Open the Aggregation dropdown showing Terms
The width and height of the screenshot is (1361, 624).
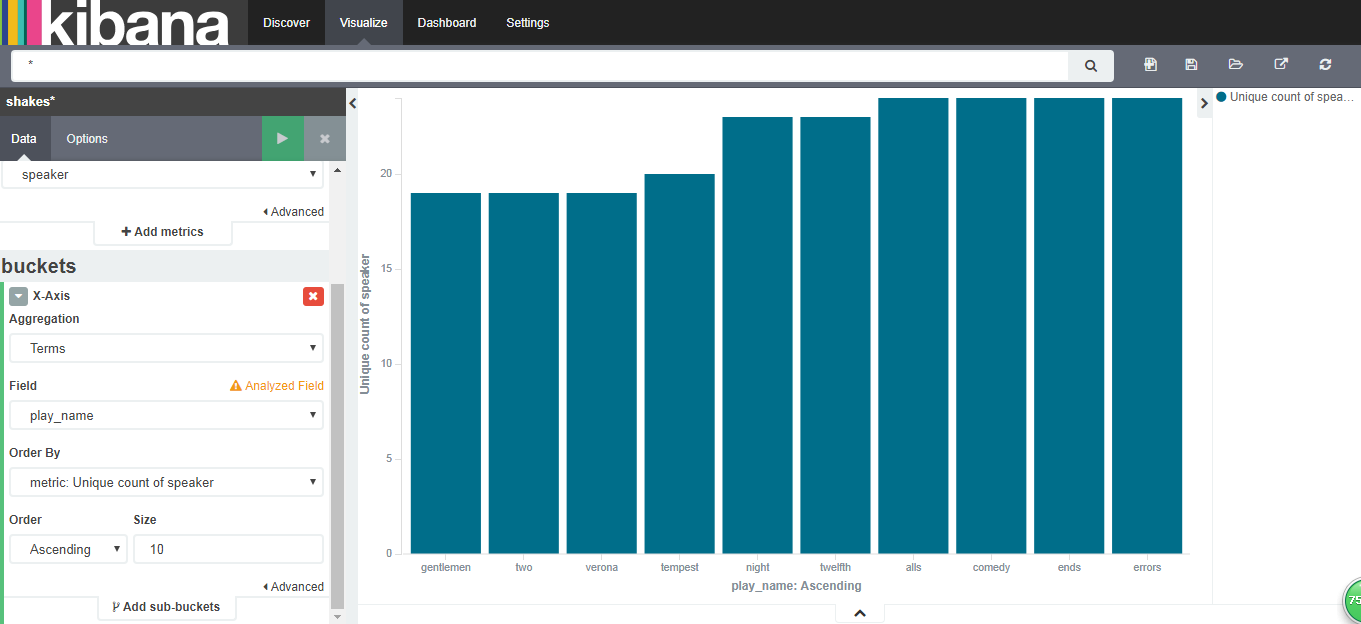166,348
